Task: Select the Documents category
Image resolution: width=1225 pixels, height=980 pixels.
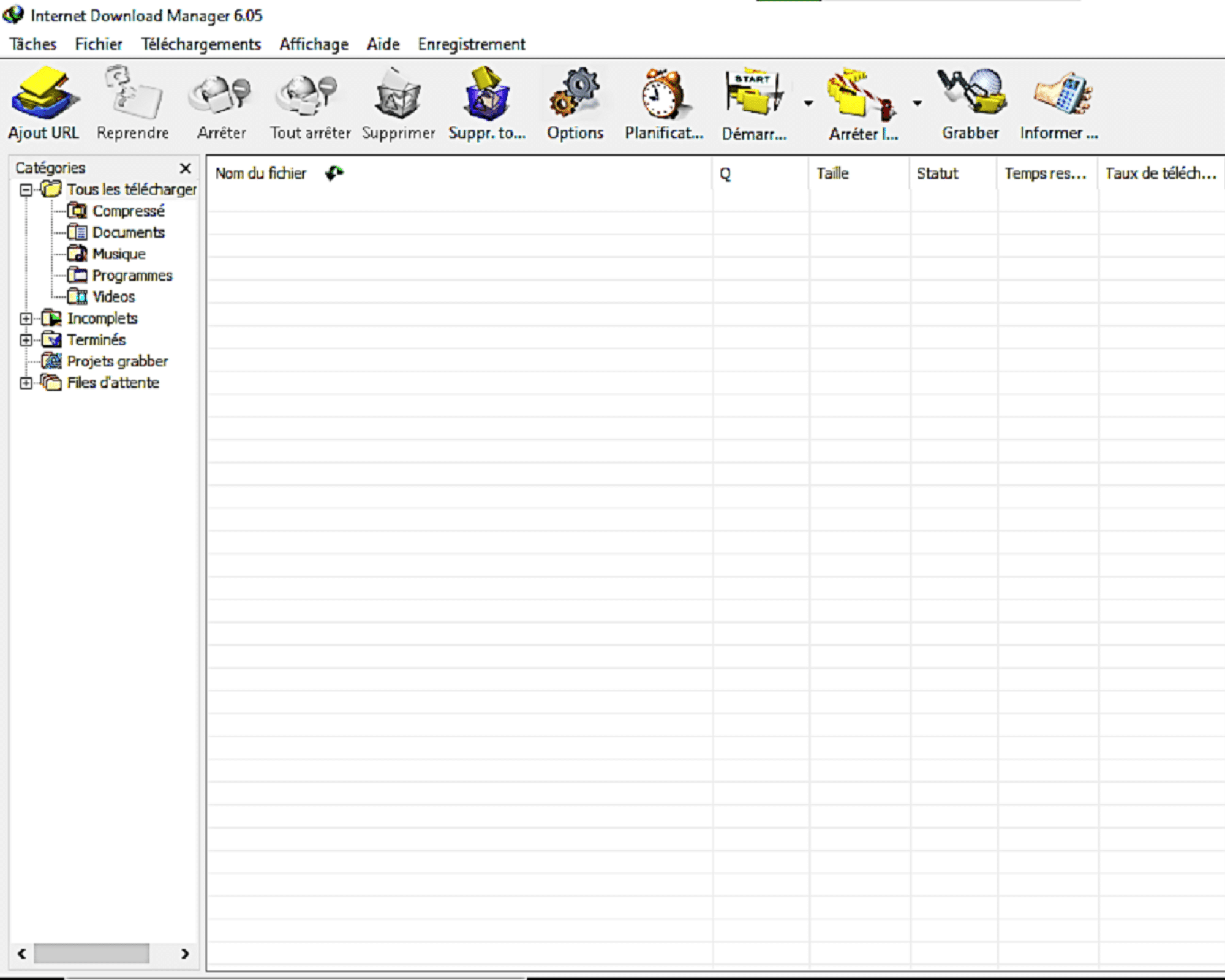Action: 129,232
